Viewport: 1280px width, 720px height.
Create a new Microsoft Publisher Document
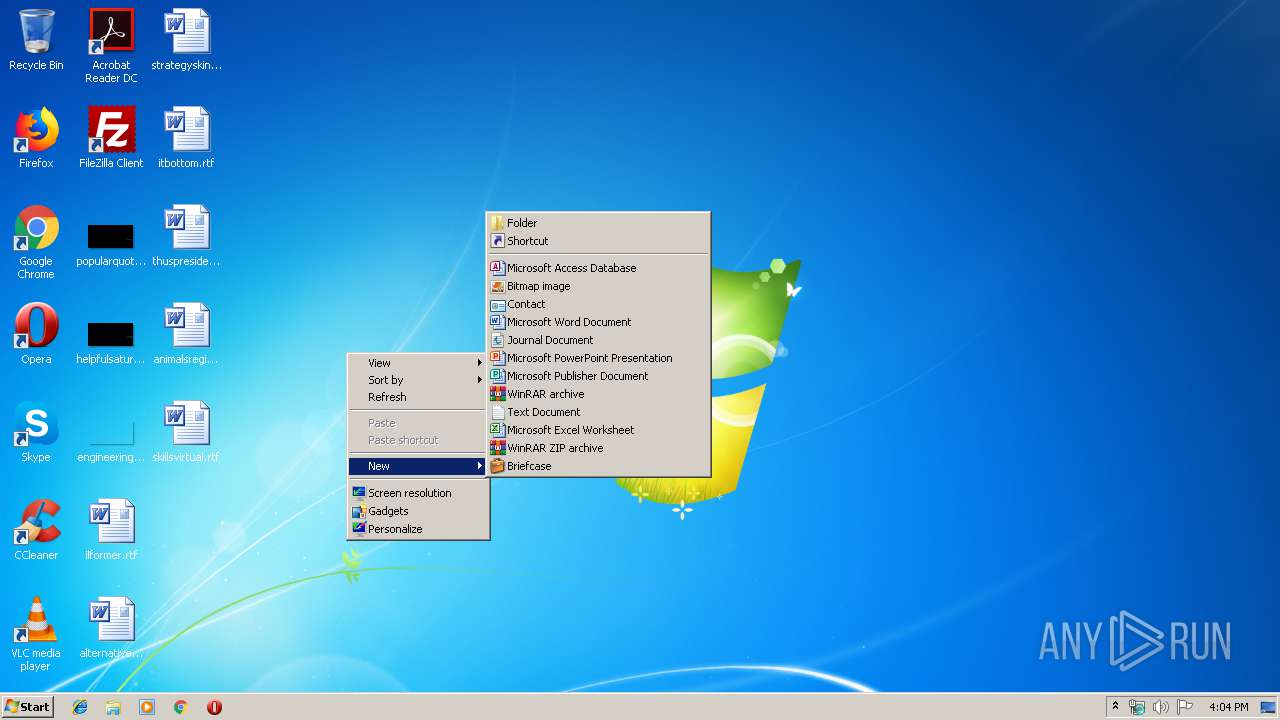(598, 376)
